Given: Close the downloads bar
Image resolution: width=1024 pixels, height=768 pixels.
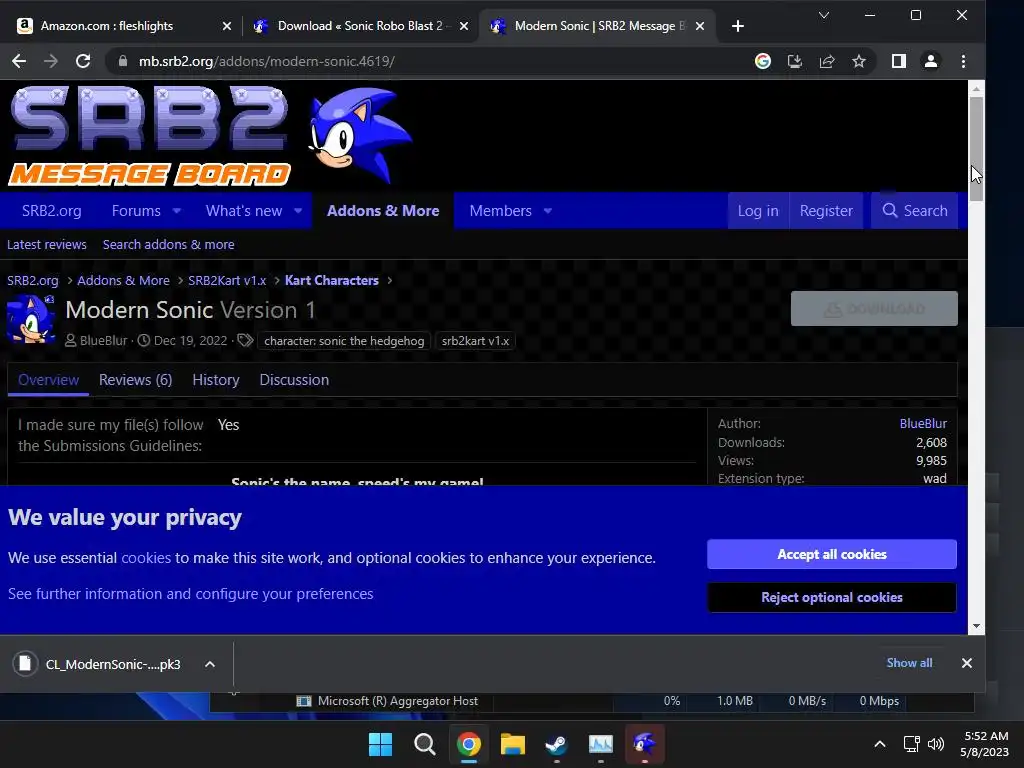Looking at the screenshot, I should point(967,663).
